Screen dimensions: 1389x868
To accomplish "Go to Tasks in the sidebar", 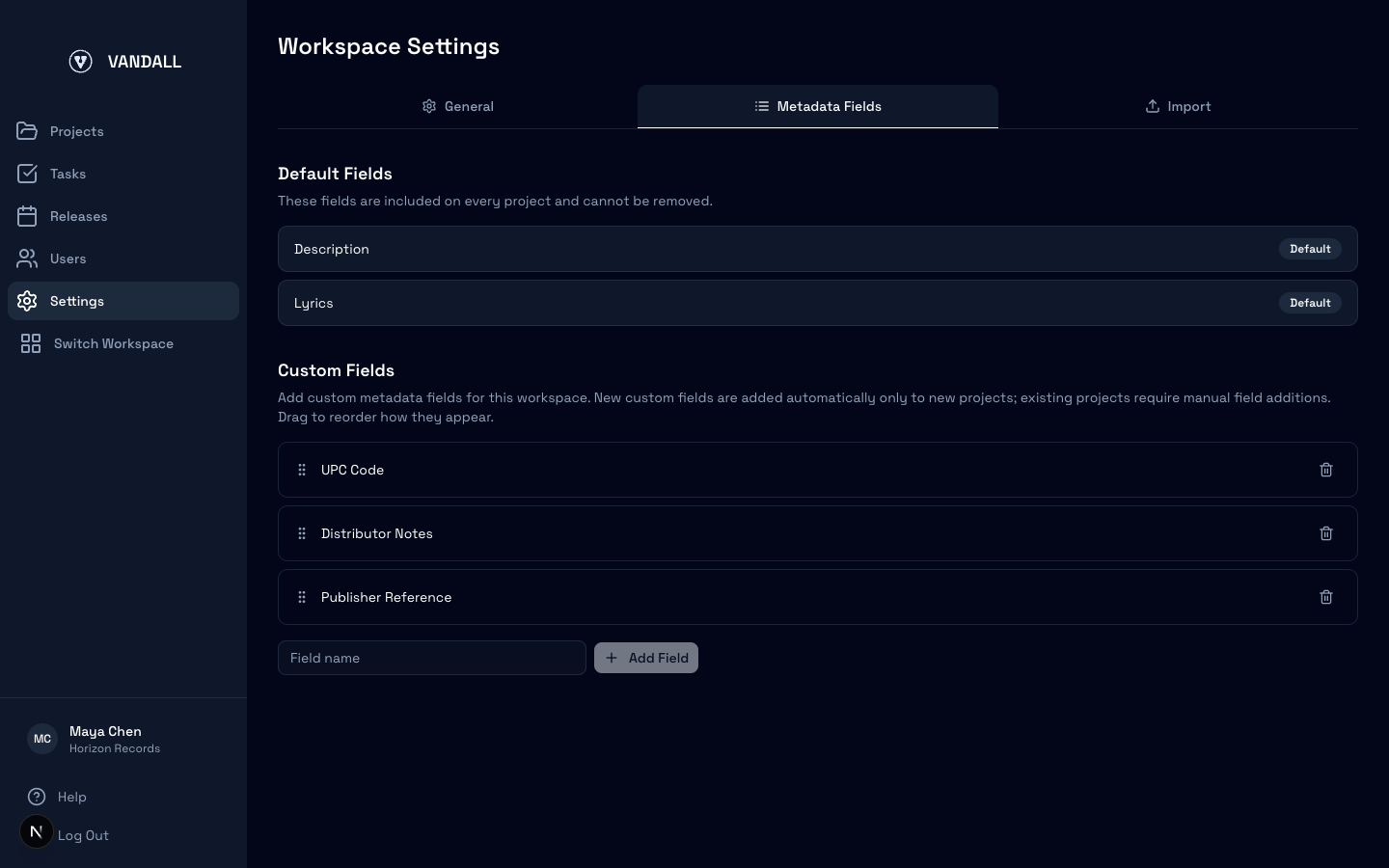I will point(123,174).
